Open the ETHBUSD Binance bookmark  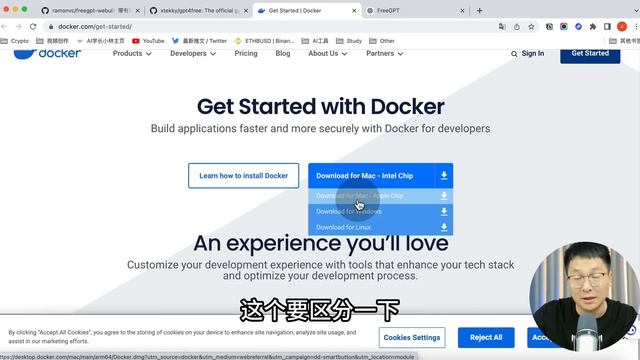pyautogui.click(x=264, y=41)
